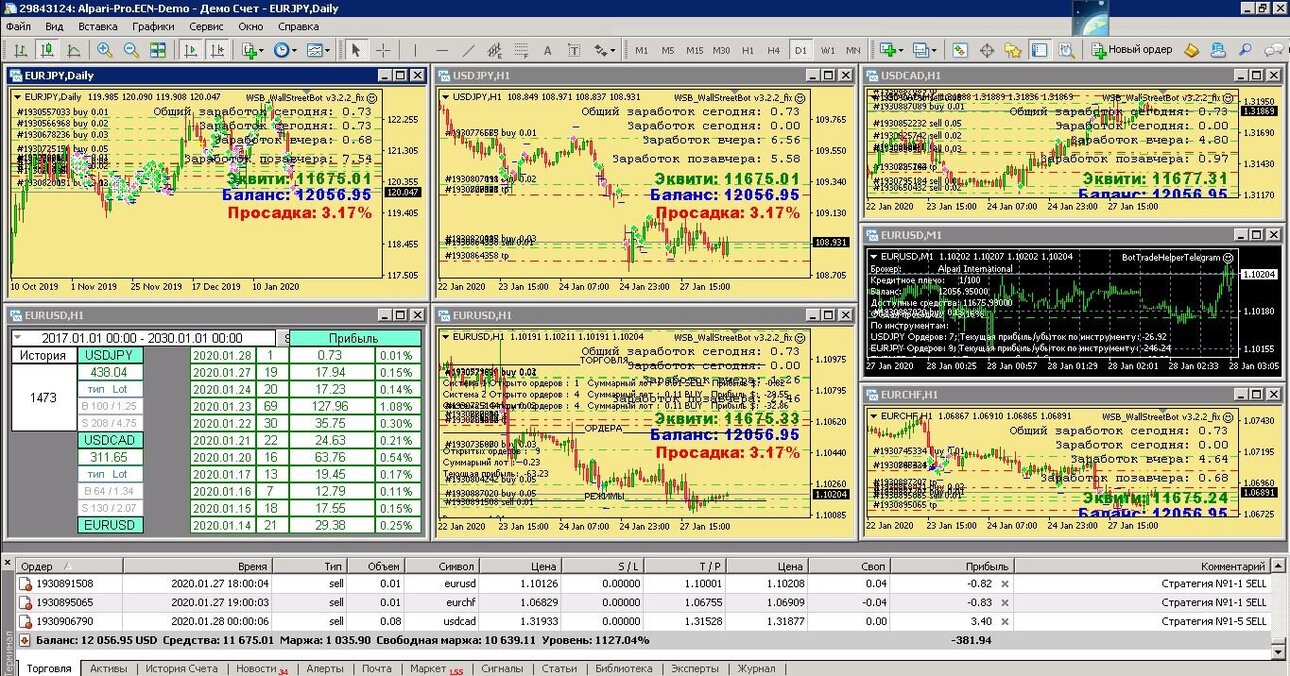This screenshot has height=676, width=1290.
Task: Open the new chart dropdown
Action: pos(892,50)
